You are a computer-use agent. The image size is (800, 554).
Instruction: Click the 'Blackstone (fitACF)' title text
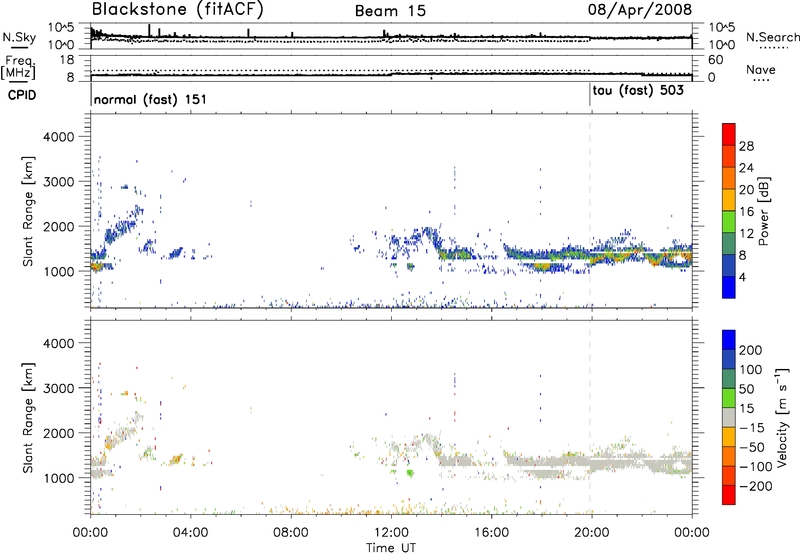(178, 9)
